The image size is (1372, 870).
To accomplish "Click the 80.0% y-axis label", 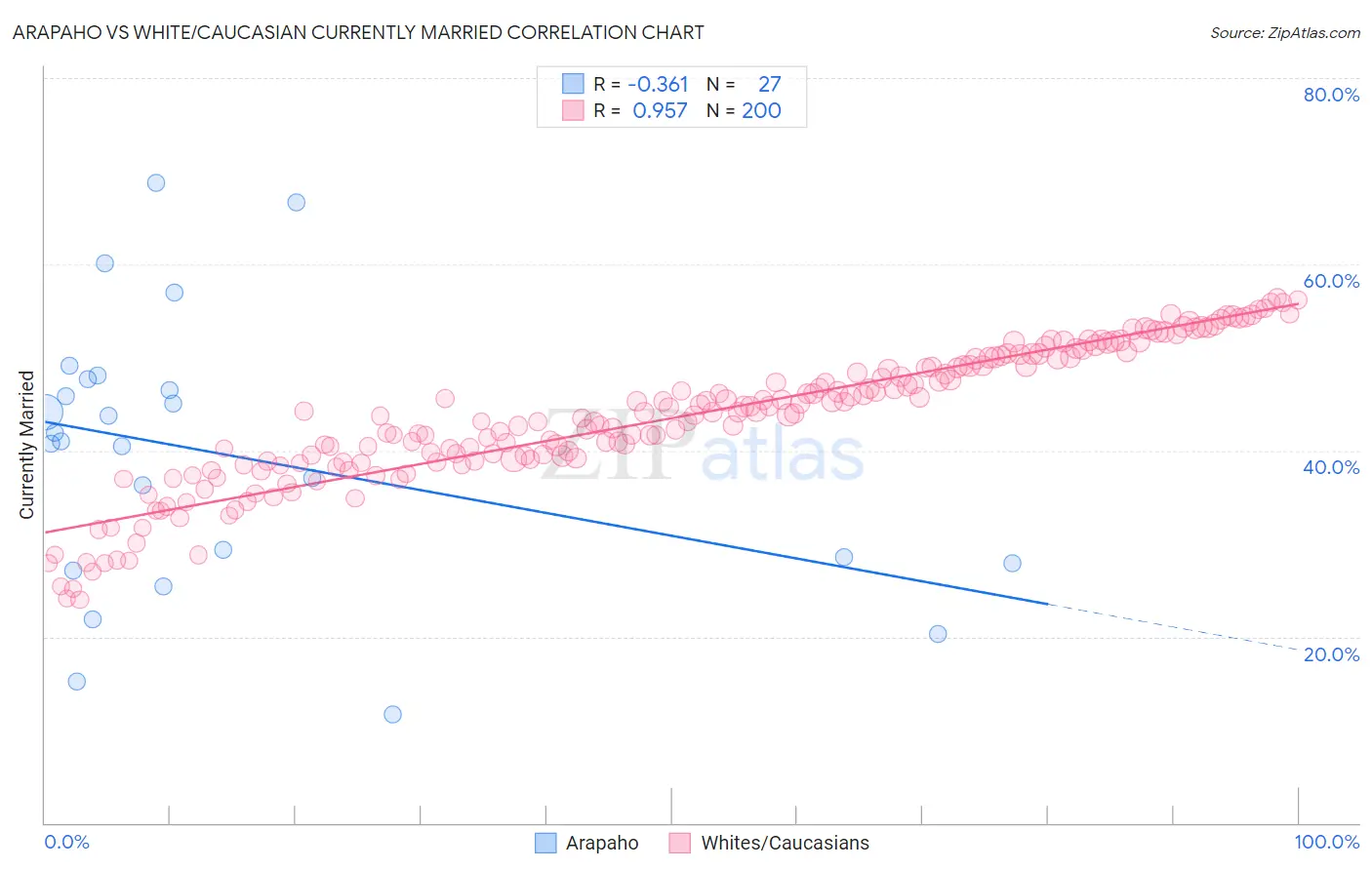I will (x=1331, y=95).
